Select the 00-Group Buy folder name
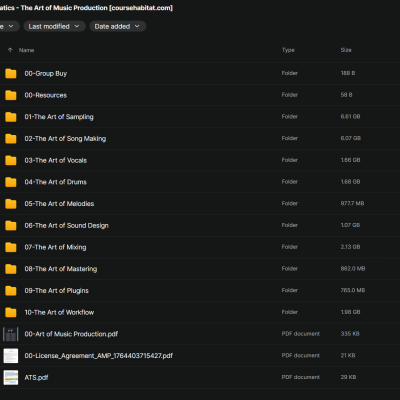Screen dimensions: 400x400 [46, 73]
